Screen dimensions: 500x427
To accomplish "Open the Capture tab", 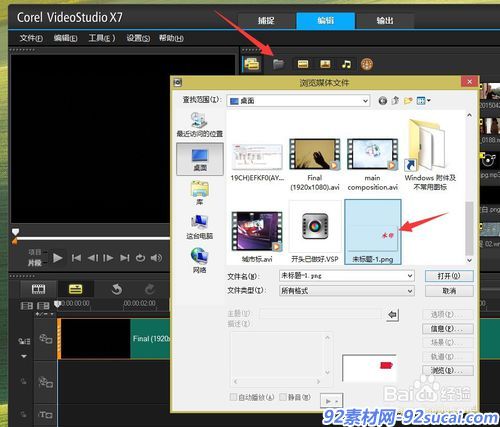I will [266, 21].
